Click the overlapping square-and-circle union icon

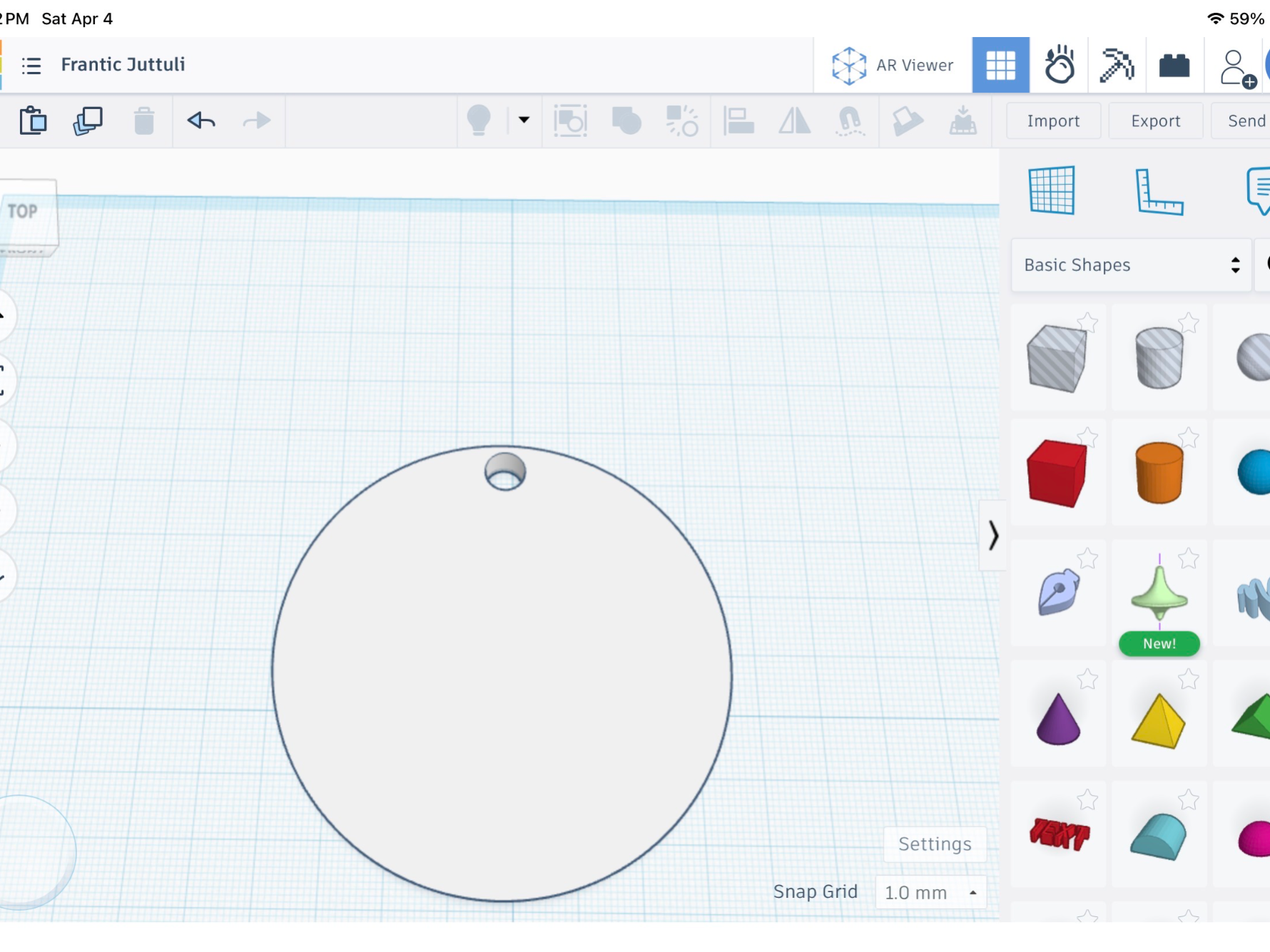pyautogui.click(x=626, y=121)
